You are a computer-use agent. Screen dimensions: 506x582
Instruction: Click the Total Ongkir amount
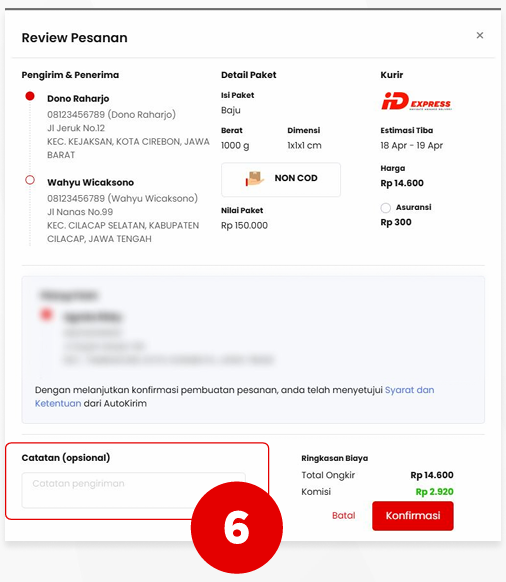(x=432, y=475)
